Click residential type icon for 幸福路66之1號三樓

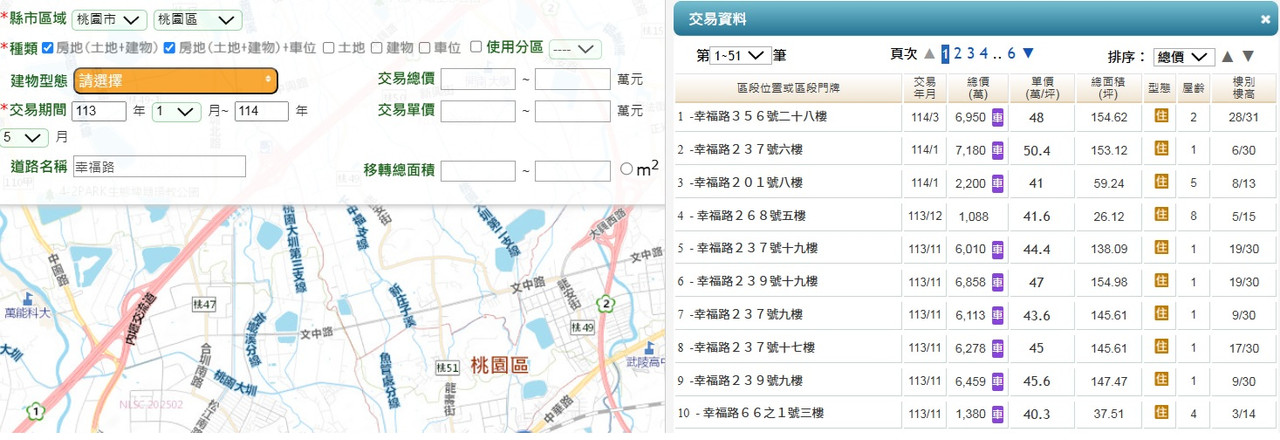[x=1161, y=413]
